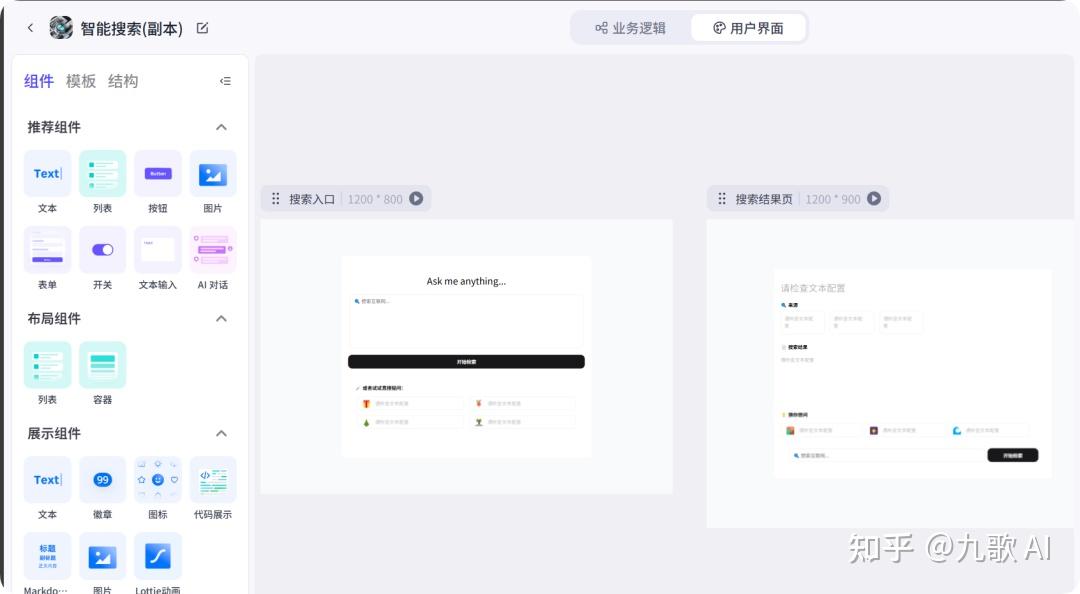Viewport: 1080px width, 594px height.
Task: Switch to the 用户界面 tab
Action: 748,28
